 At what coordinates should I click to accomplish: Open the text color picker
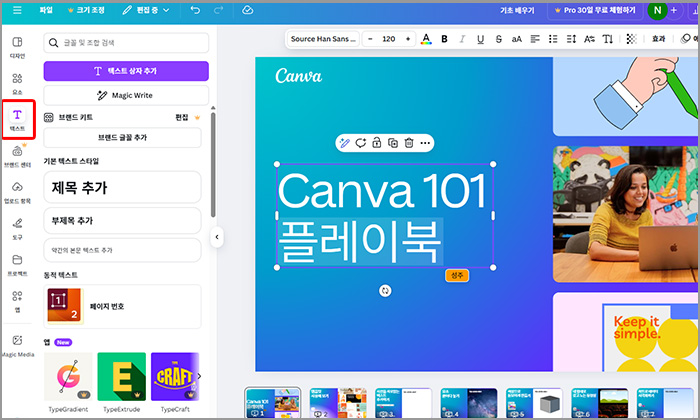click(426, 39)
